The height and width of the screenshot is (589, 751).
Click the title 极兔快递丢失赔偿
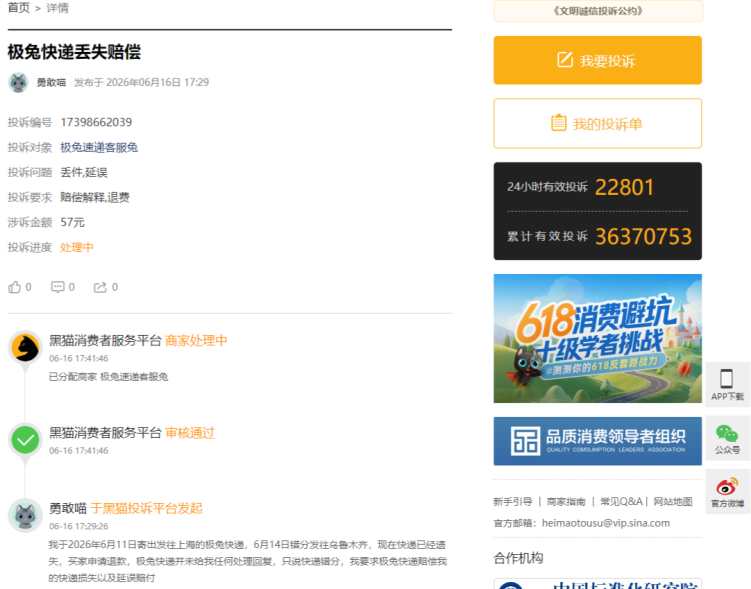click(x=74, y=52)
